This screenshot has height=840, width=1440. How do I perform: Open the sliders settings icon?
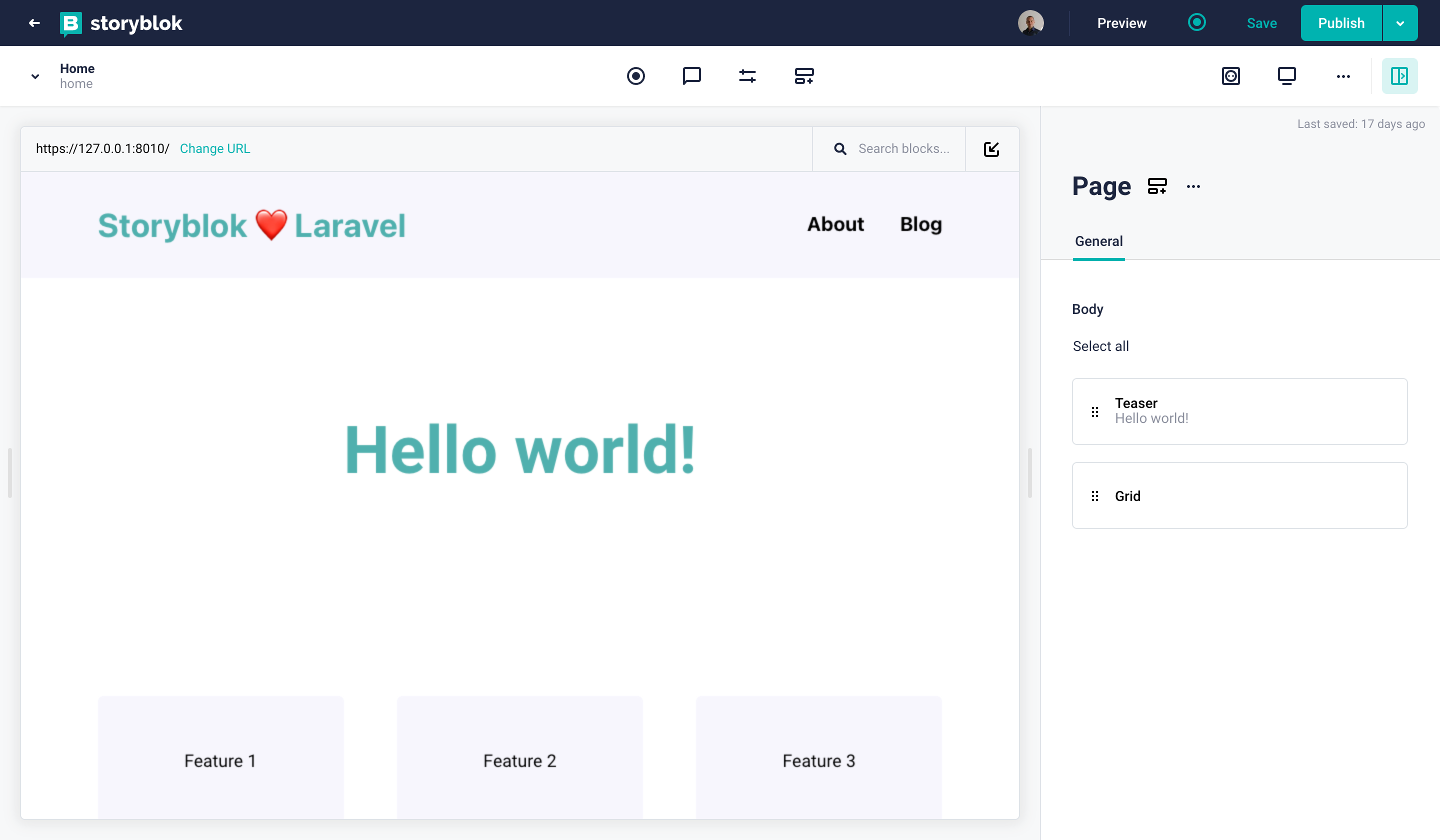coord(747,76)
